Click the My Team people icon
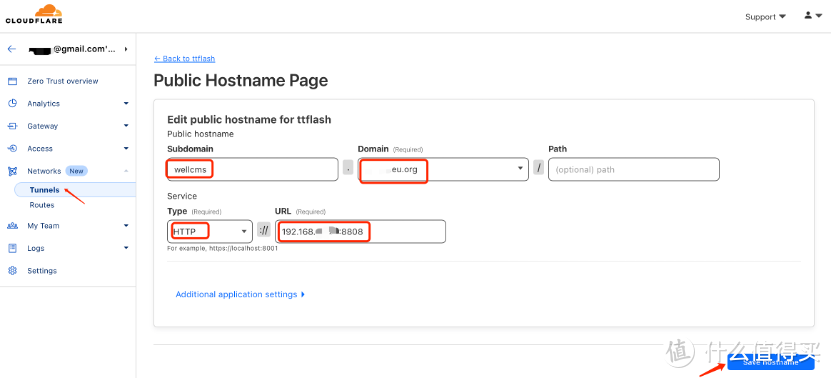 click(13, 226)
